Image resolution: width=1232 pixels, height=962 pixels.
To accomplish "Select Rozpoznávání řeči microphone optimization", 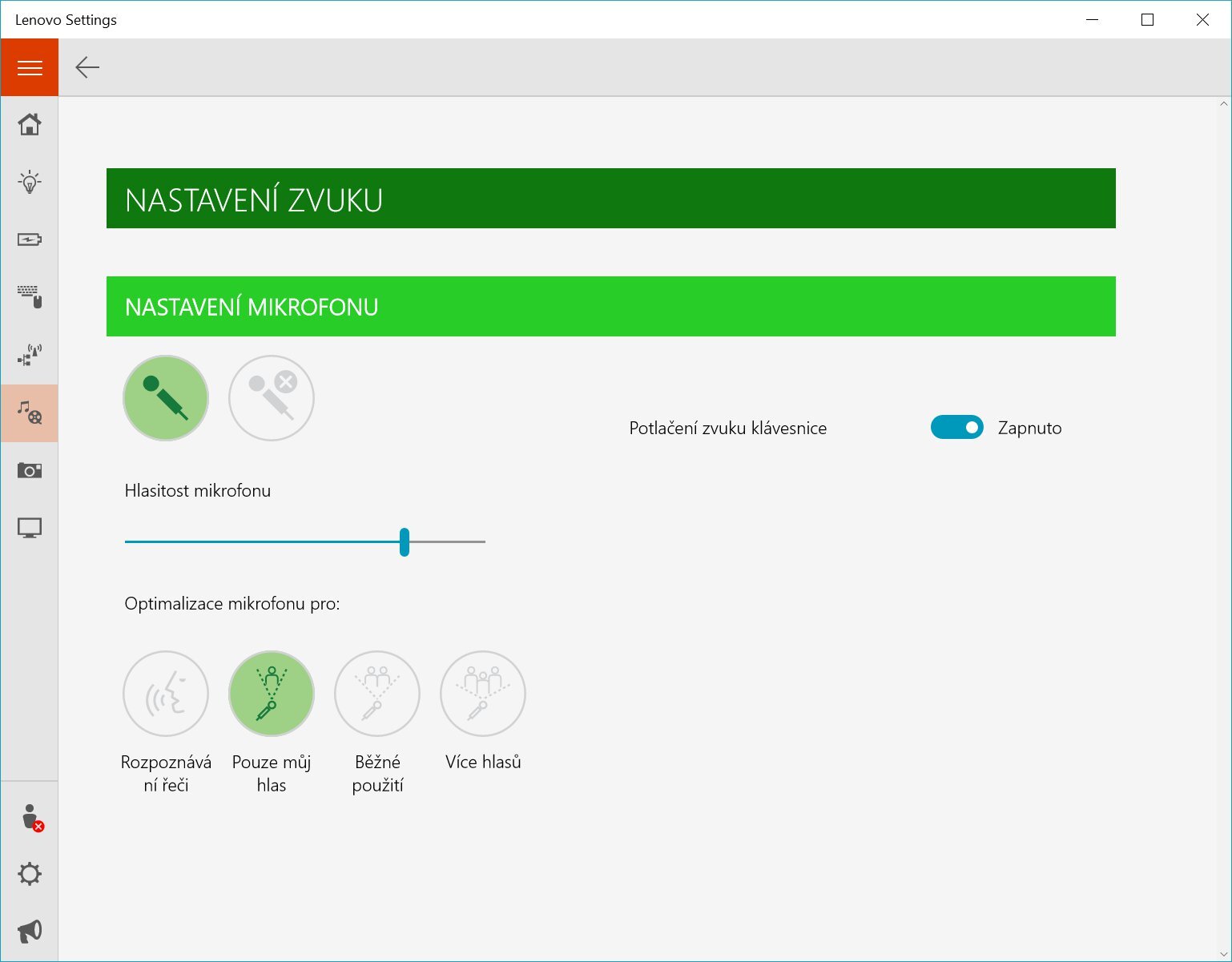I will click(x=166, y=694).
